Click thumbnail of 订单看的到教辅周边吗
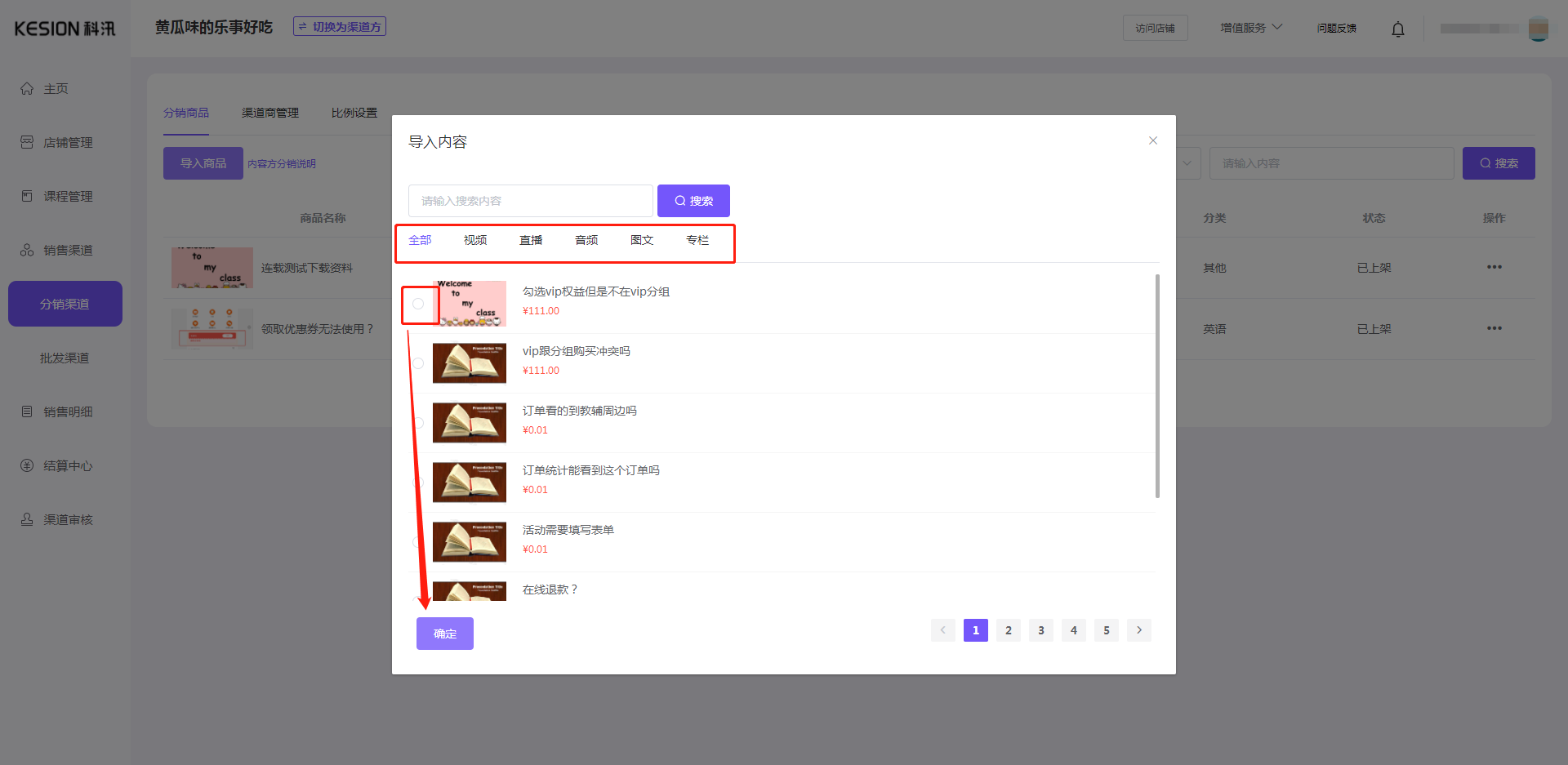This screenshot has width=1568, height=765. 470,423
